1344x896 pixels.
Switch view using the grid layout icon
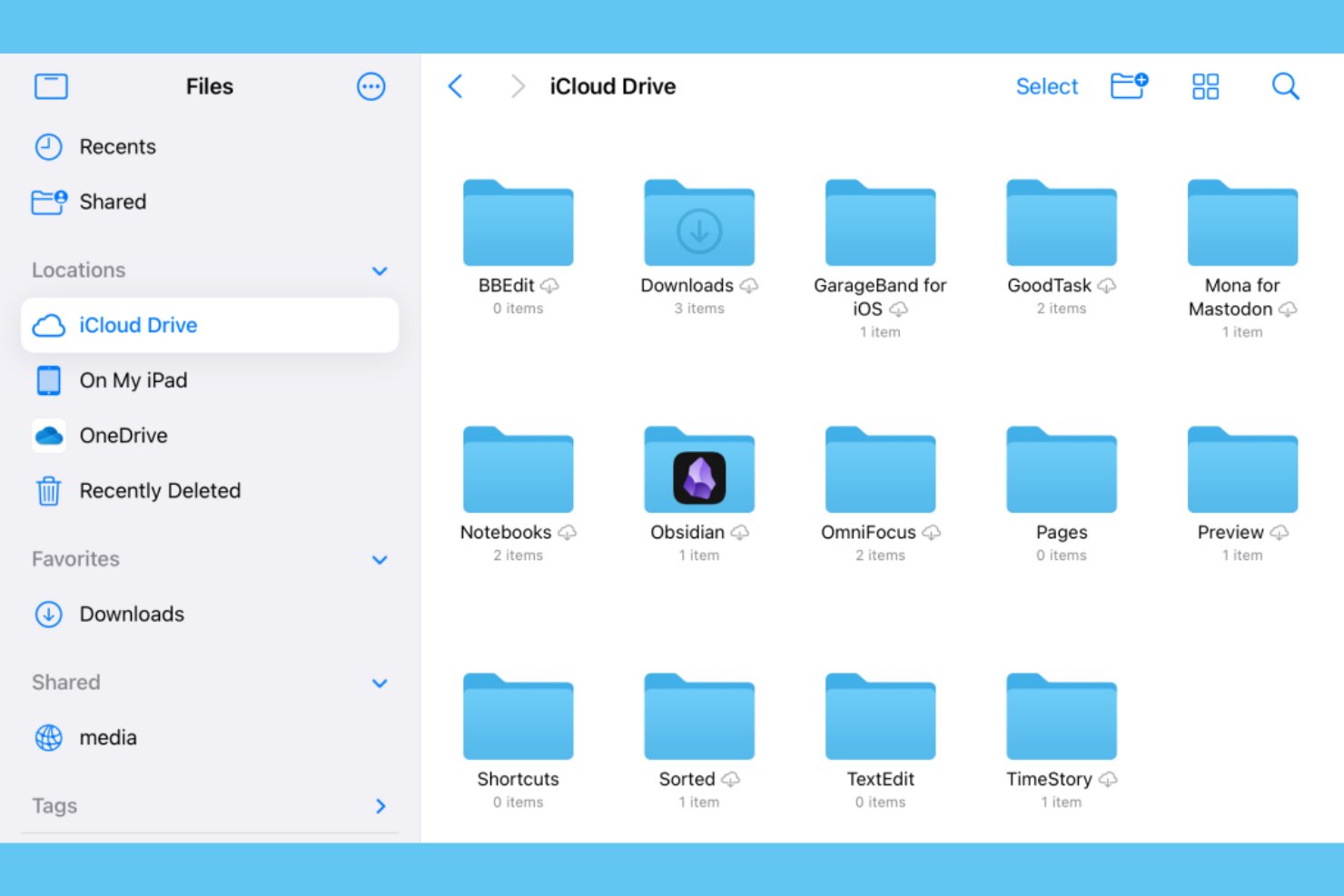[x=1205, y=86]
